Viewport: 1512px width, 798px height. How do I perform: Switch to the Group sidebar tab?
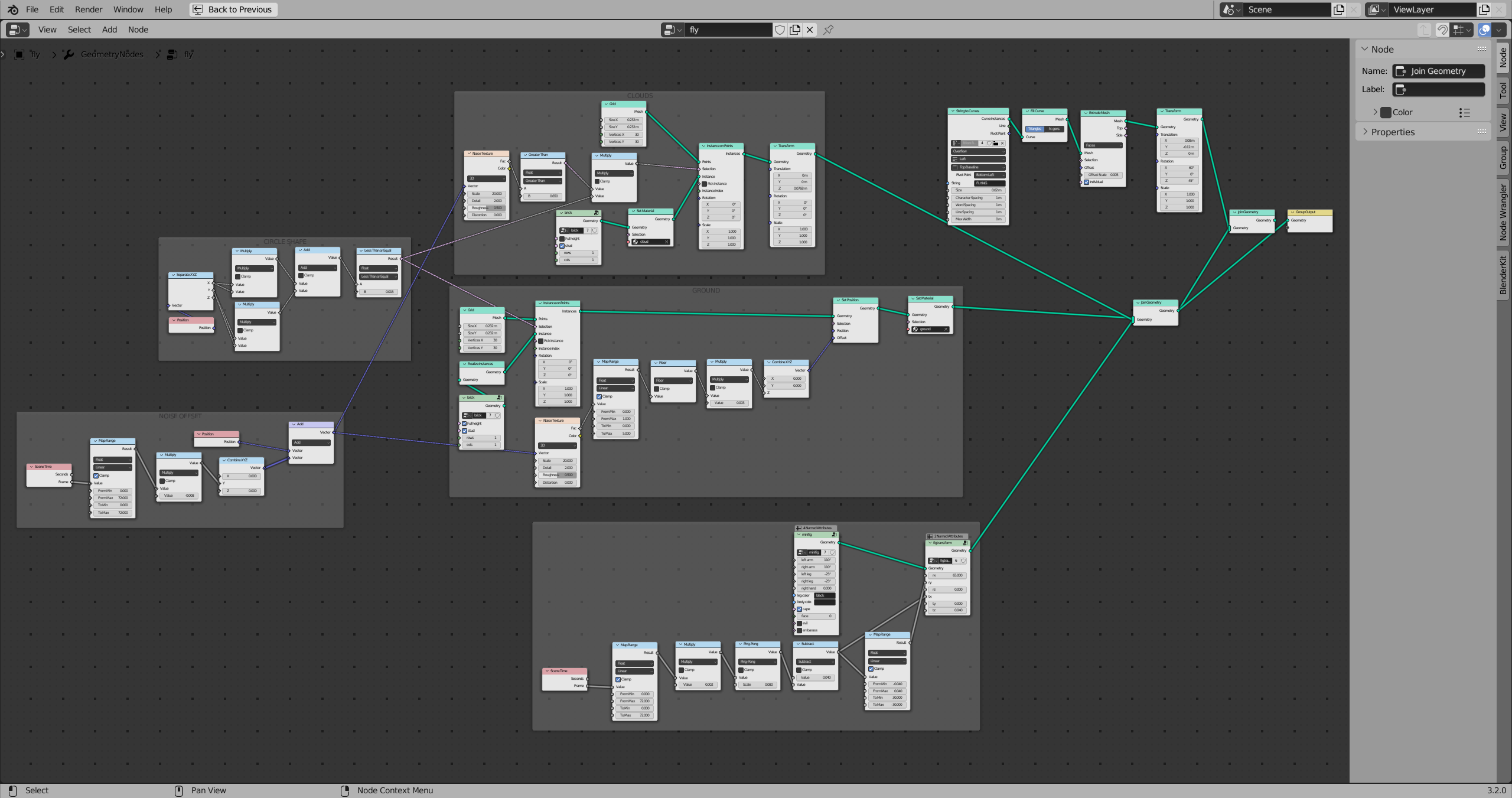tap(1503, 158)
